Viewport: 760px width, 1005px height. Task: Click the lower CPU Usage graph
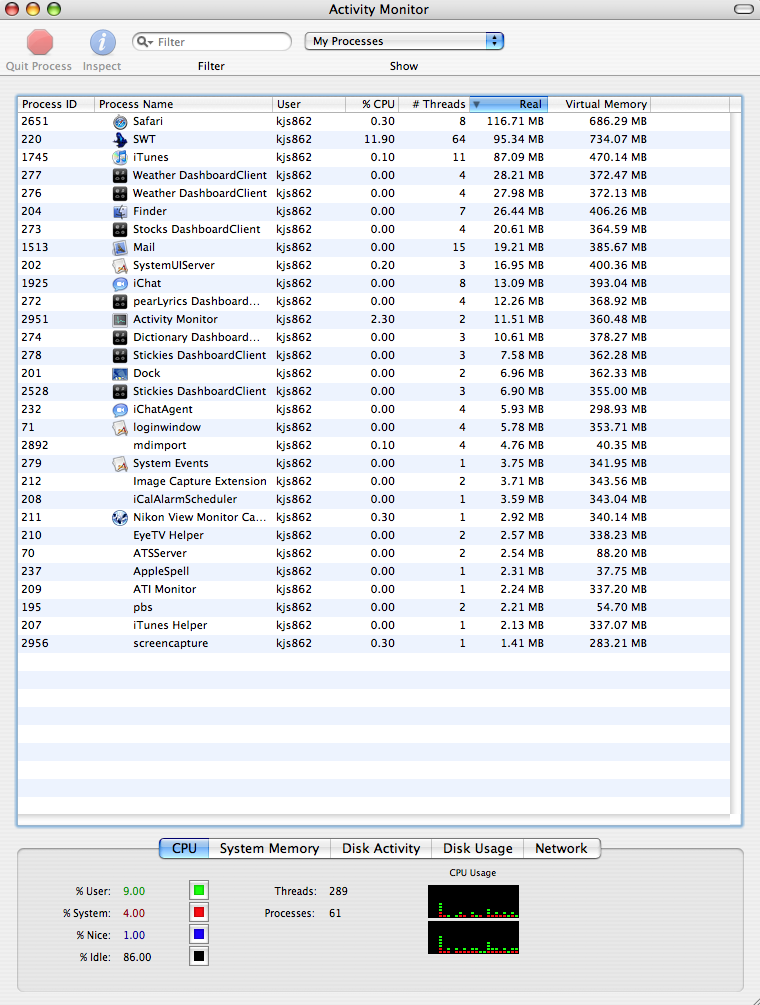(x=474, y=938)
